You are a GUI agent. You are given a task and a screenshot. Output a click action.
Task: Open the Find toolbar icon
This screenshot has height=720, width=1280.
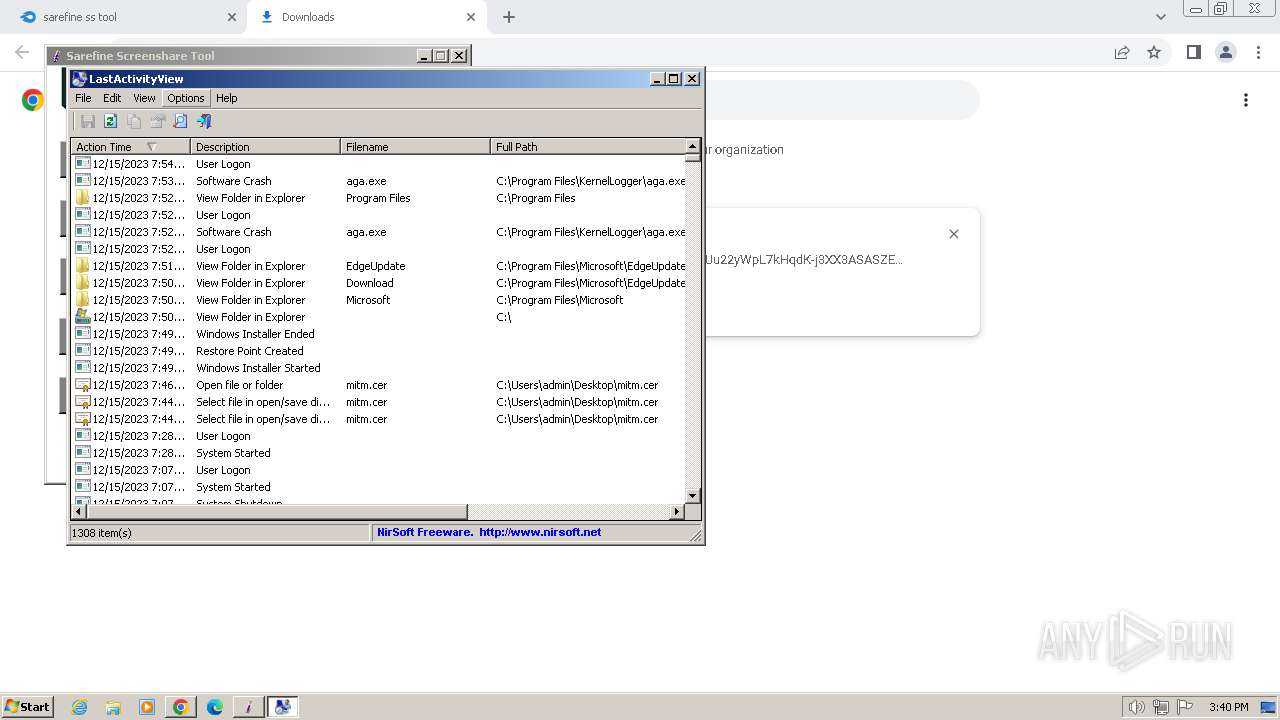[180, 121]
